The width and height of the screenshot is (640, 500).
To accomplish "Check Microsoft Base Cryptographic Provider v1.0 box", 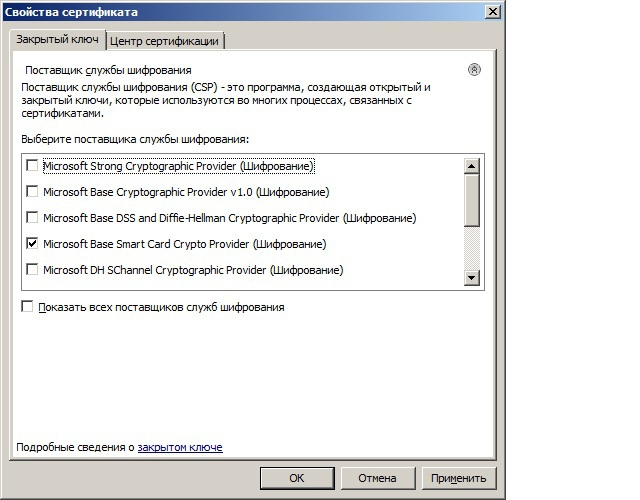I will 33,192.
